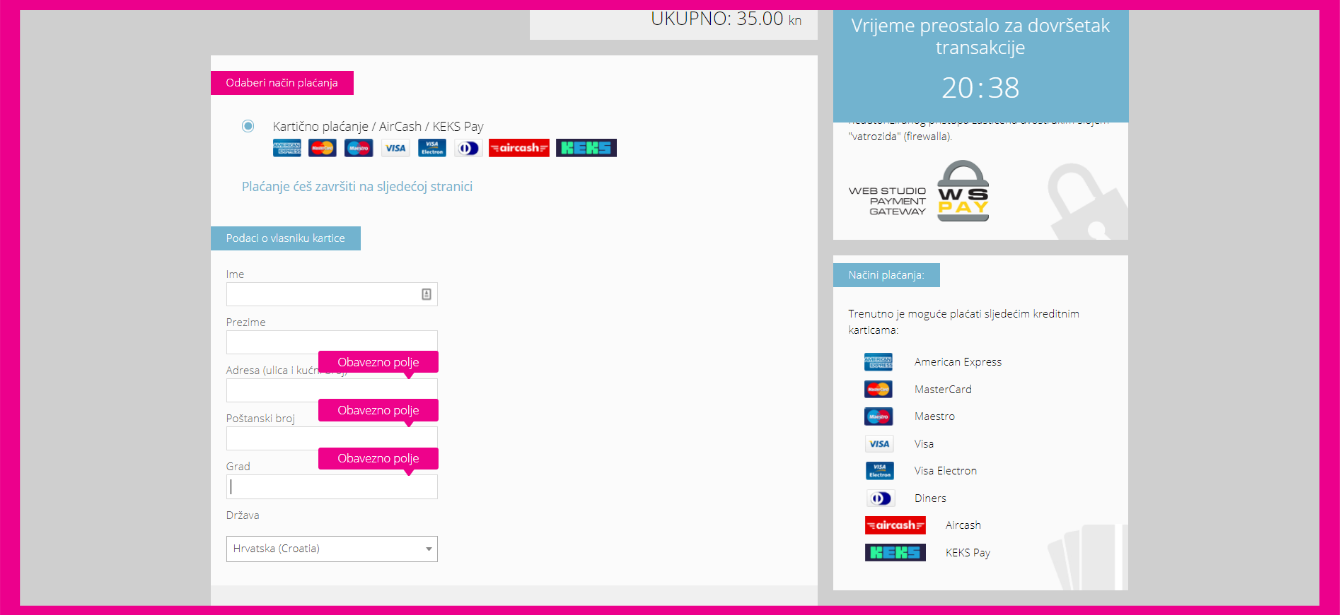
Task: Select the card payment radio button
Action: [248, 126]
